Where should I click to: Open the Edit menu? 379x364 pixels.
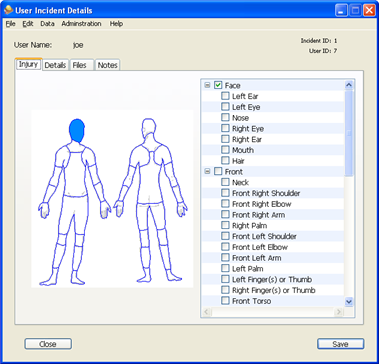coord(28,24)
